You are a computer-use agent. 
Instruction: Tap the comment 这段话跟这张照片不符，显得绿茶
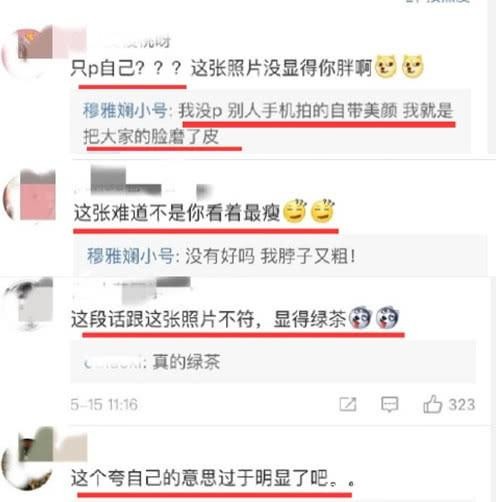[x=235, y=318]
